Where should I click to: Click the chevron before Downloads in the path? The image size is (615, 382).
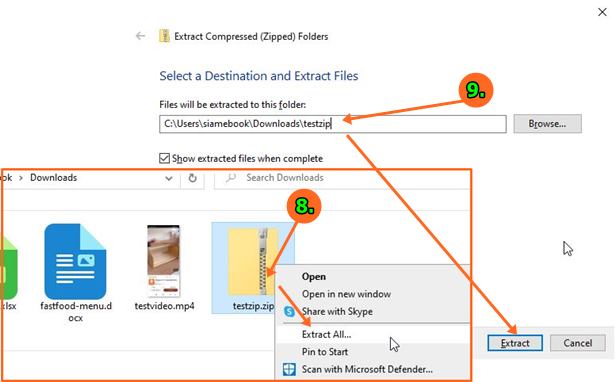[21, 178]
